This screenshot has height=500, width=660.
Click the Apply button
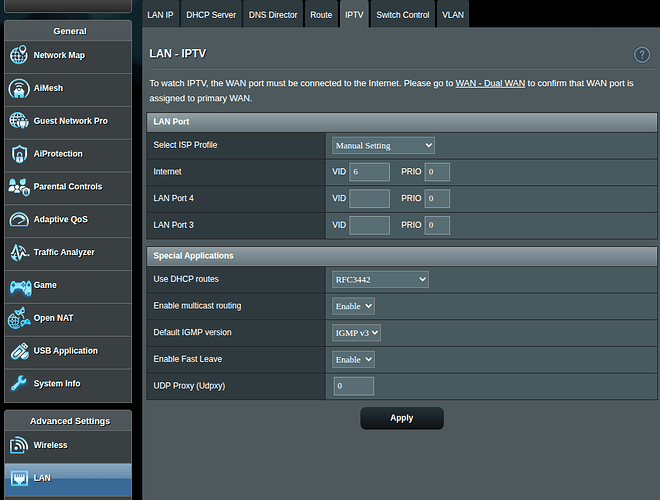click(x=402, y=418)
